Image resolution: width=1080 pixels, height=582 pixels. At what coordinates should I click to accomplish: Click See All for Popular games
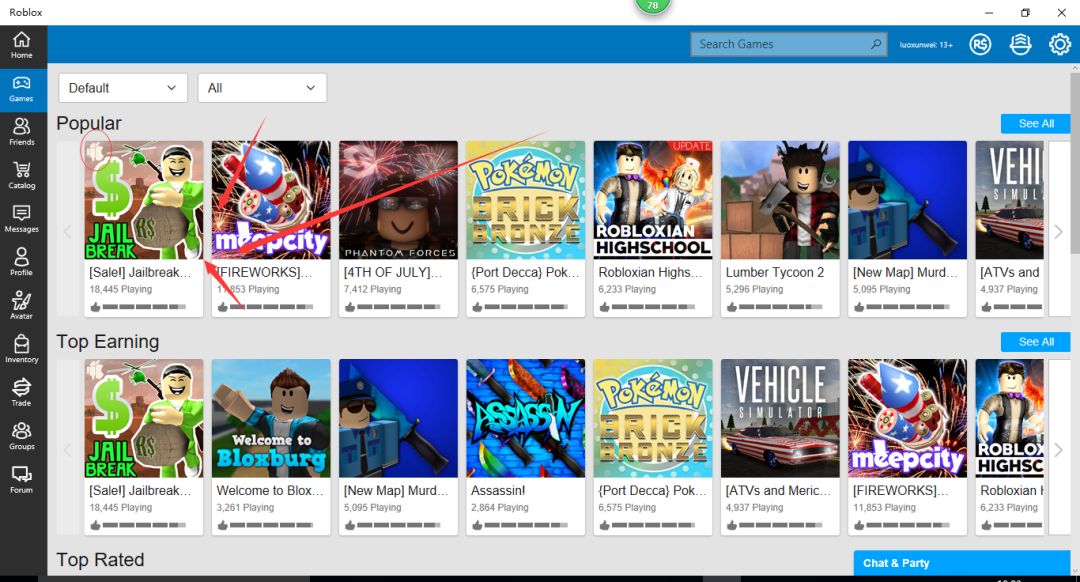(x=1035, y=124)
